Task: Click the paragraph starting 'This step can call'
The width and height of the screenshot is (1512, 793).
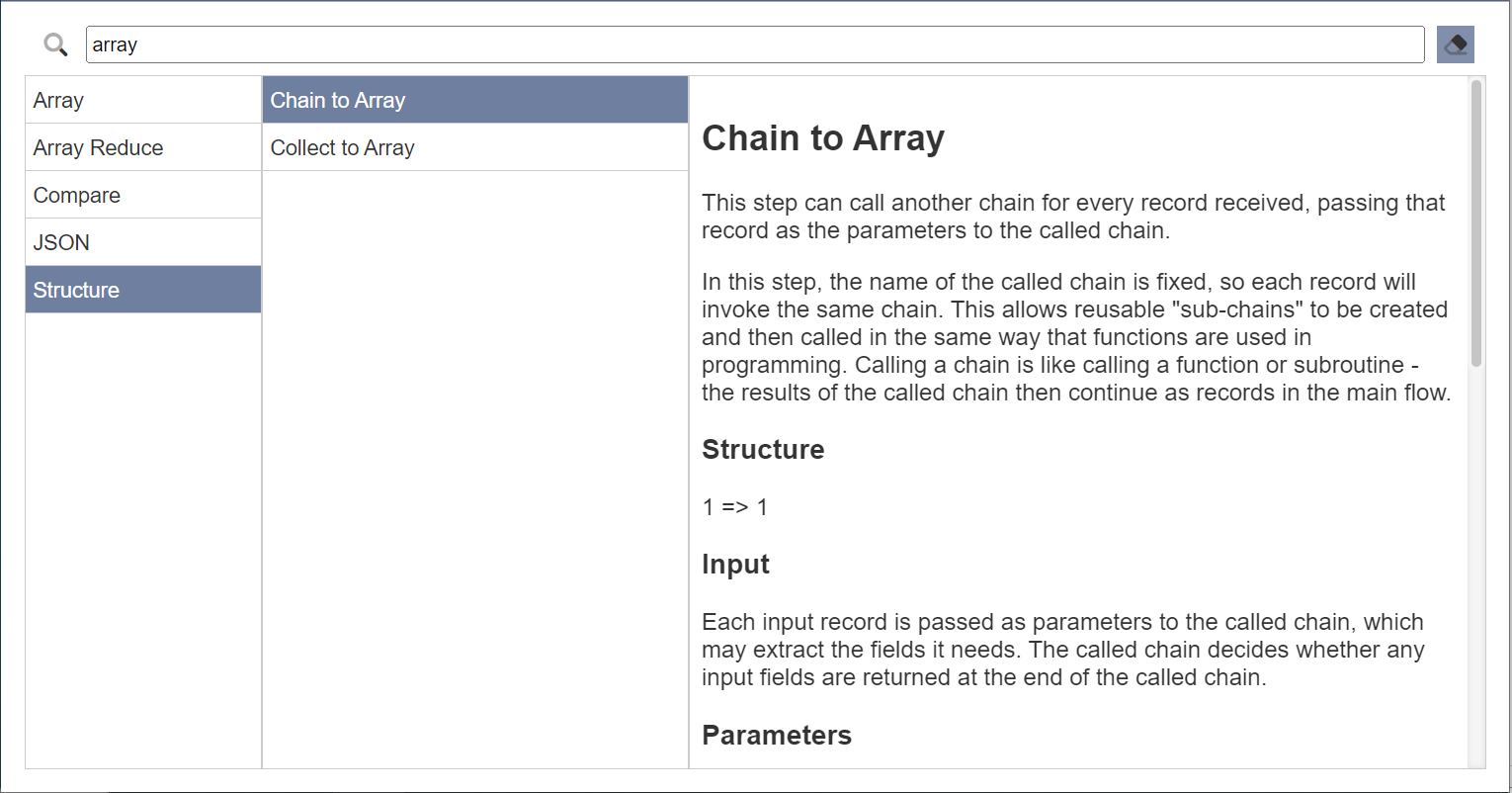Action: (x=1072, y=217)
